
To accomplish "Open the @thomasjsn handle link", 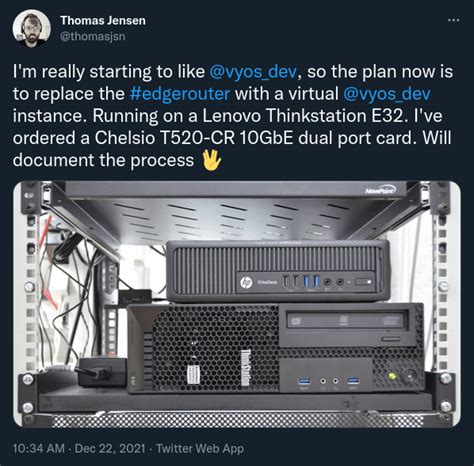I will coord(93,36).
